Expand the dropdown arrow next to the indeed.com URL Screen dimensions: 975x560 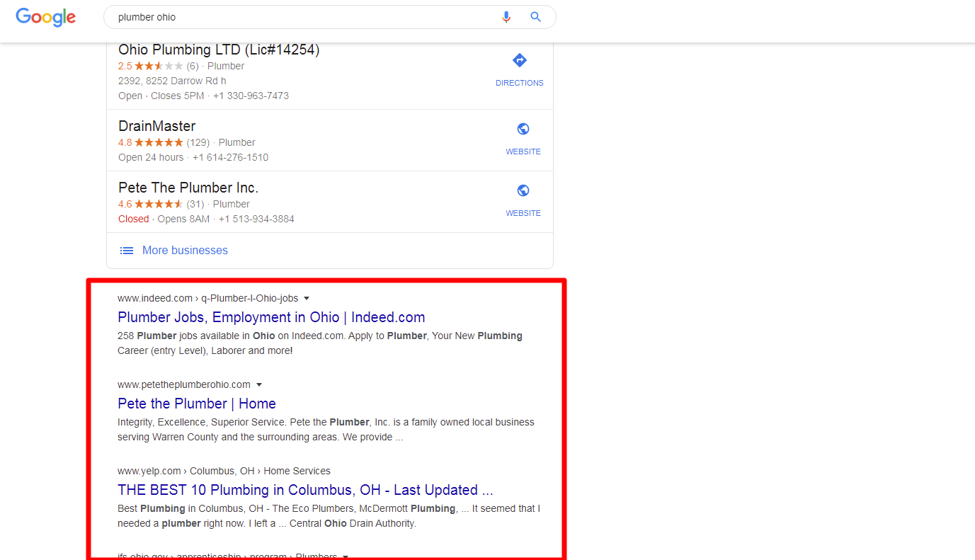click(x=307, y=298)
